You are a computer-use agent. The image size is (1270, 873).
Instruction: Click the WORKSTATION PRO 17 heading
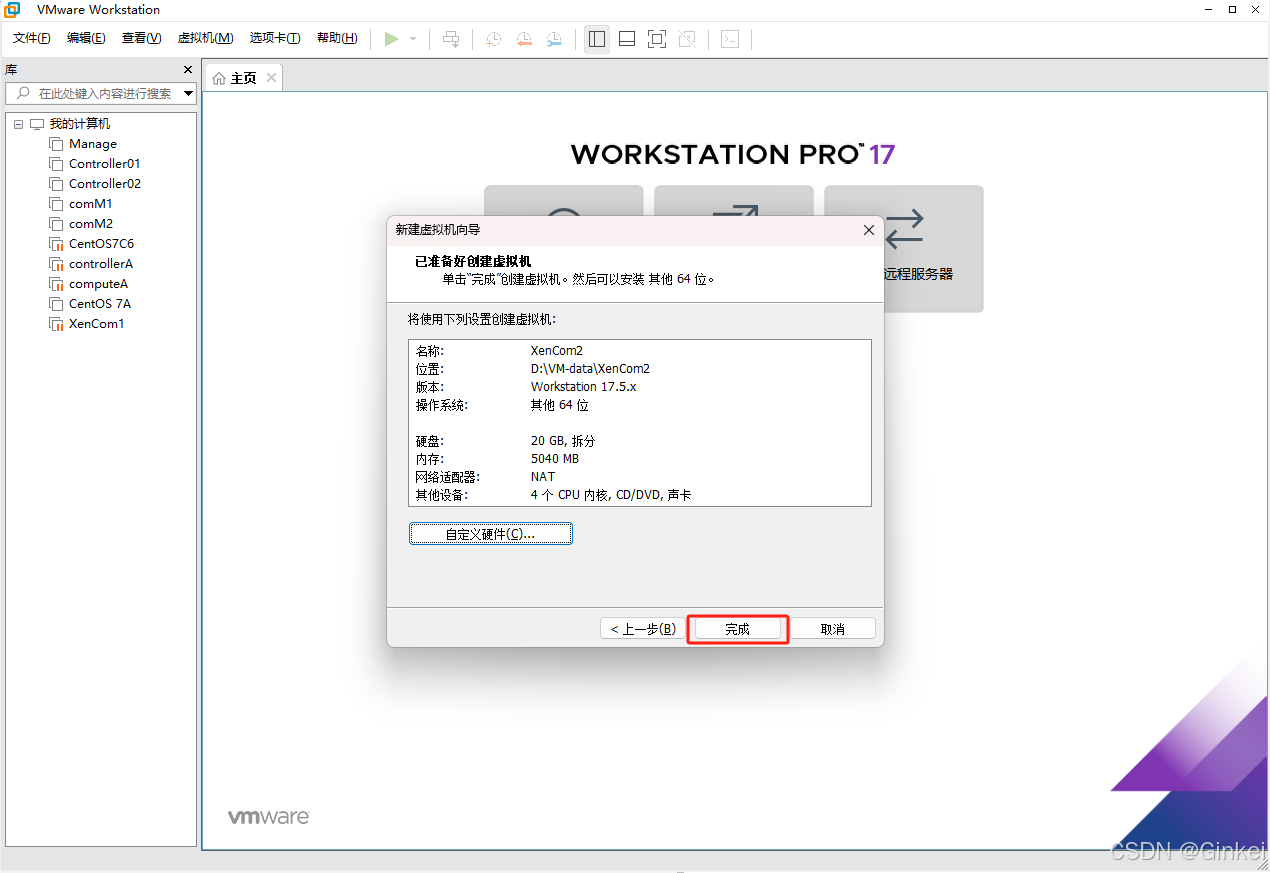click(x=732, y=154)
